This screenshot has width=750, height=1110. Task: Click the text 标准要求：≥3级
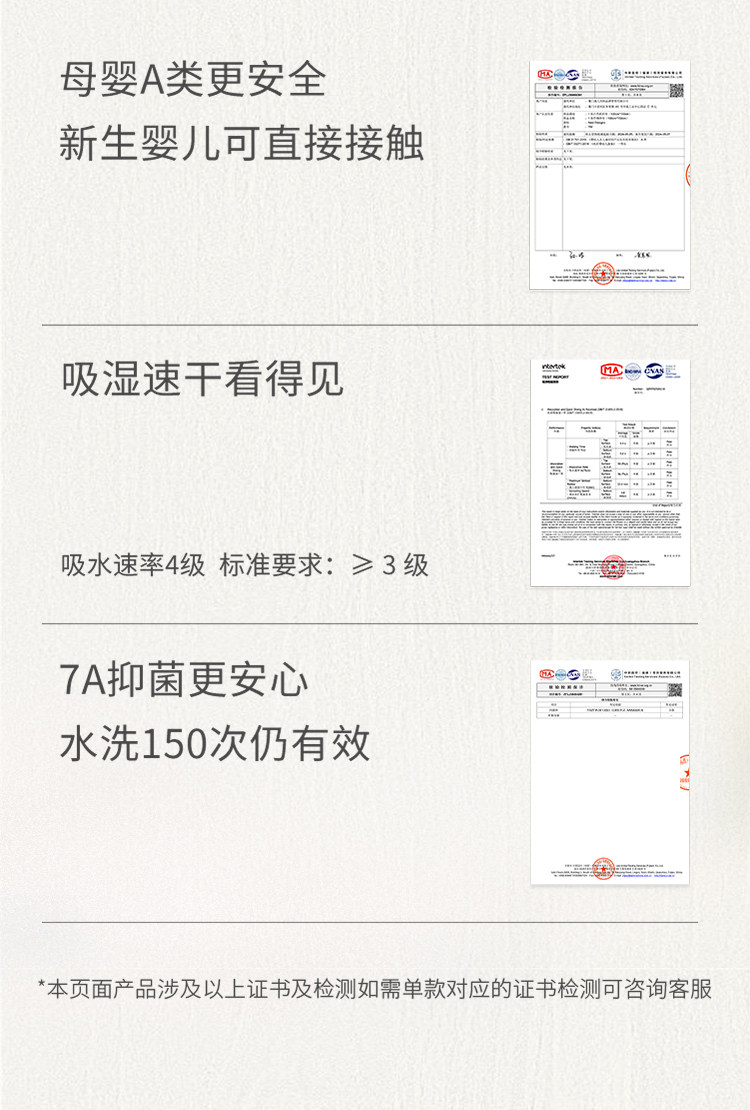(324, 566)
